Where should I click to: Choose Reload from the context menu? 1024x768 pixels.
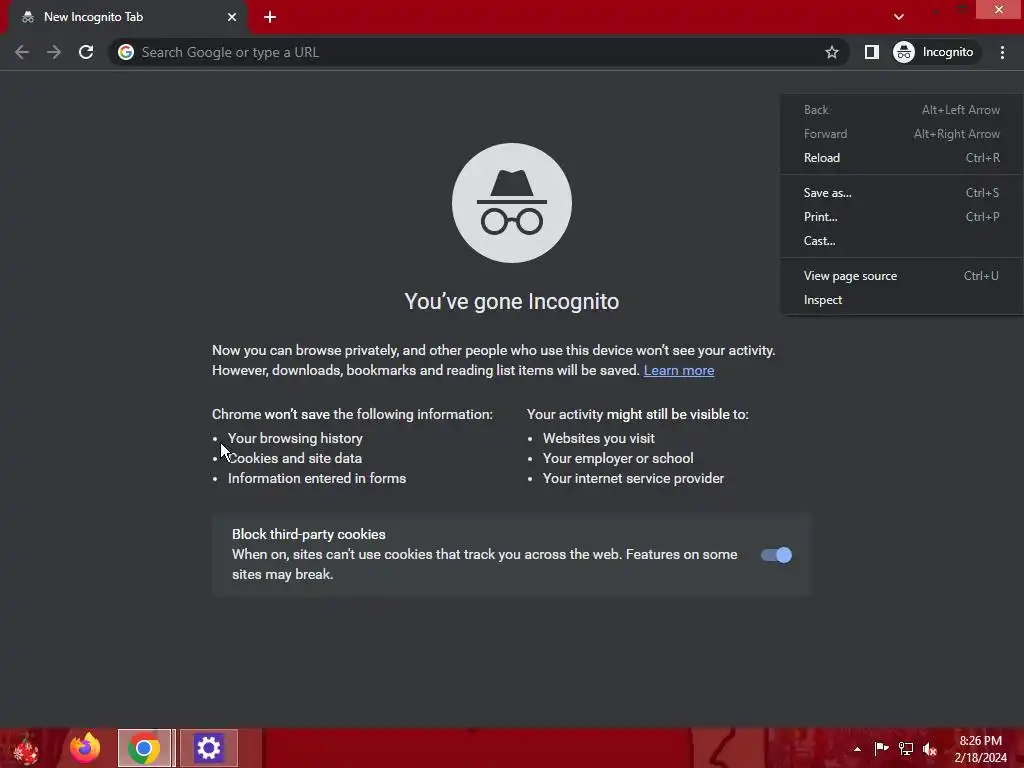click(901, 157)
